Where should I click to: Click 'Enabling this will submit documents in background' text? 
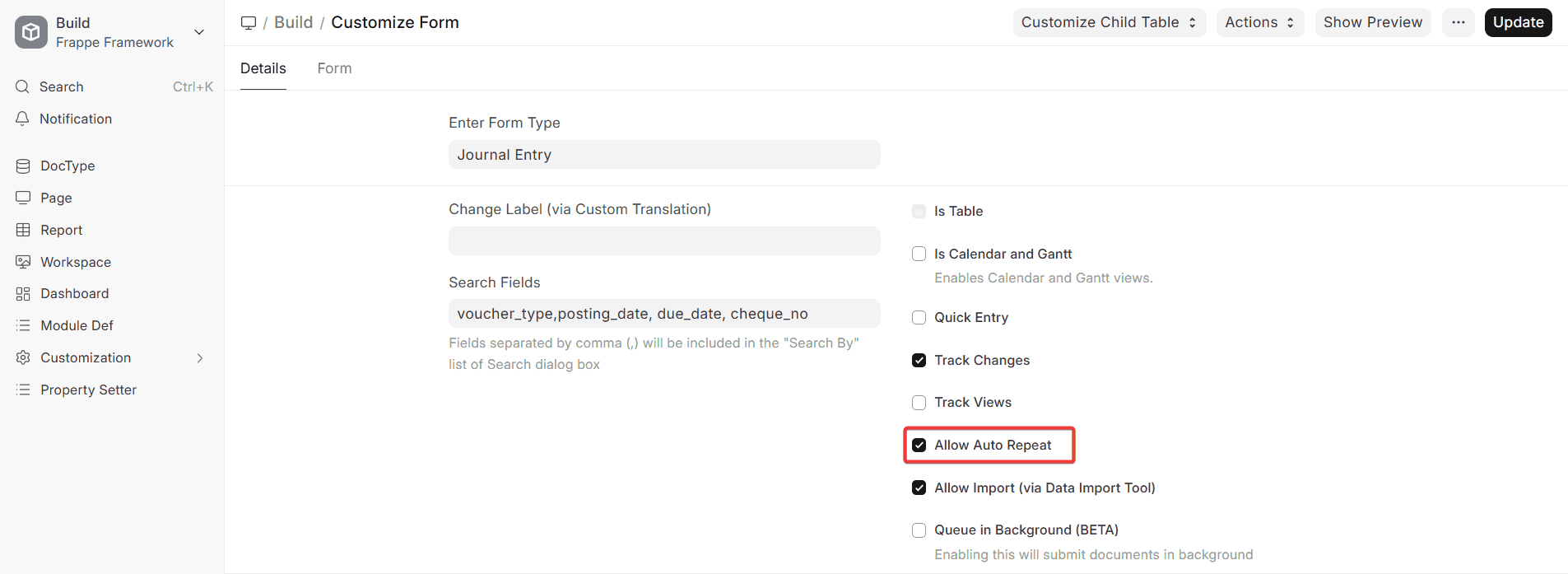(x=1093, y=555)
